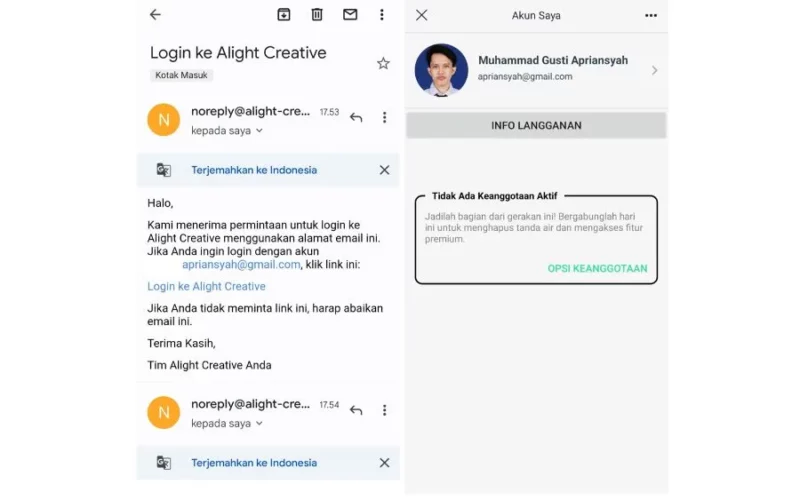This screenshot has width=800, height=500.
Task: Tap the 17.54 timestamp
Action: pyautogui.click(x=329, y=405)
